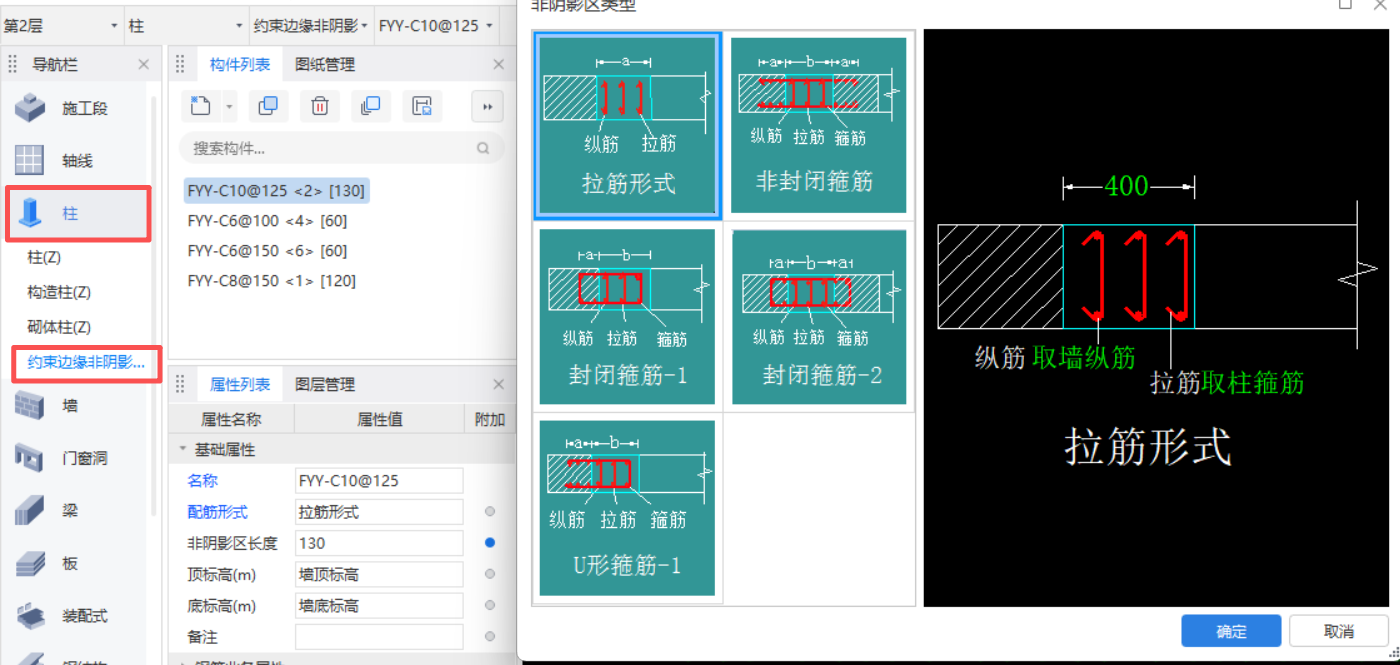Copy the component with the copy icon

tap(268, 106)
